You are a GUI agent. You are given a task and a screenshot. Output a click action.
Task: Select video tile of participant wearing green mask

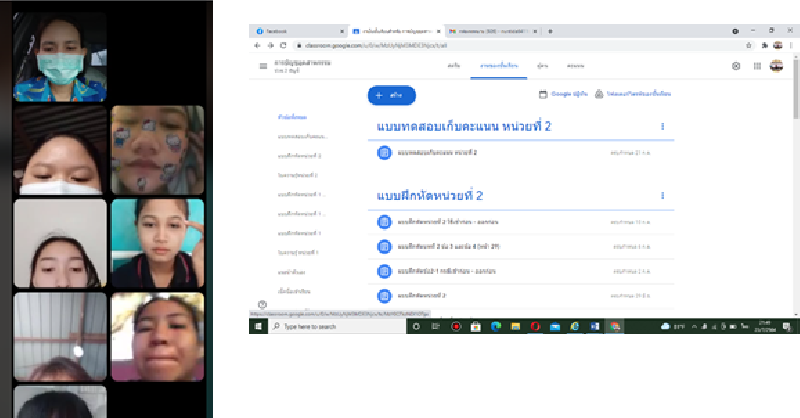coord(60,50)
